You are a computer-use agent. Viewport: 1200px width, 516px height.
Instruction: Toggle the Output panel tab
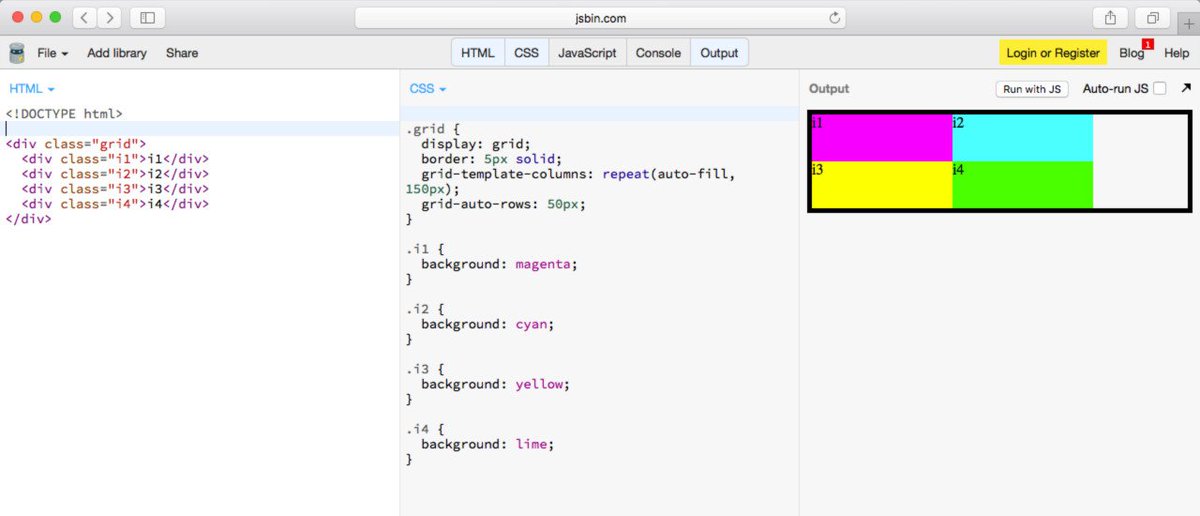point(719,53)
